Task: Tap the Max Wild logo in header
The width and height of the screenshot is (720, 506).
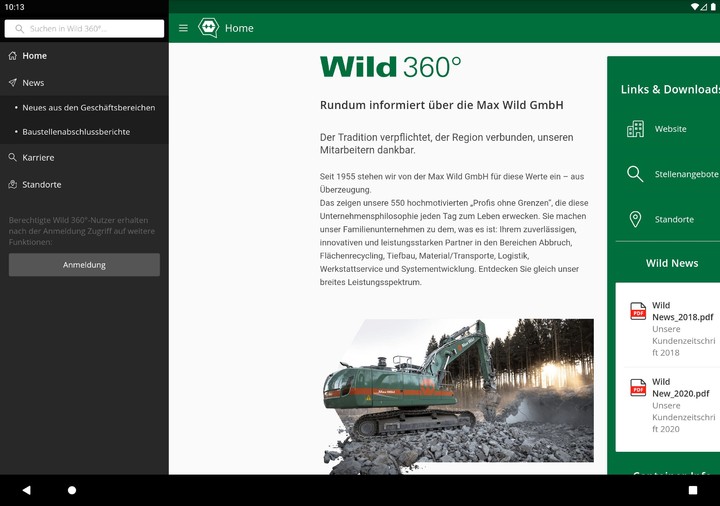Action: (208, 28)
